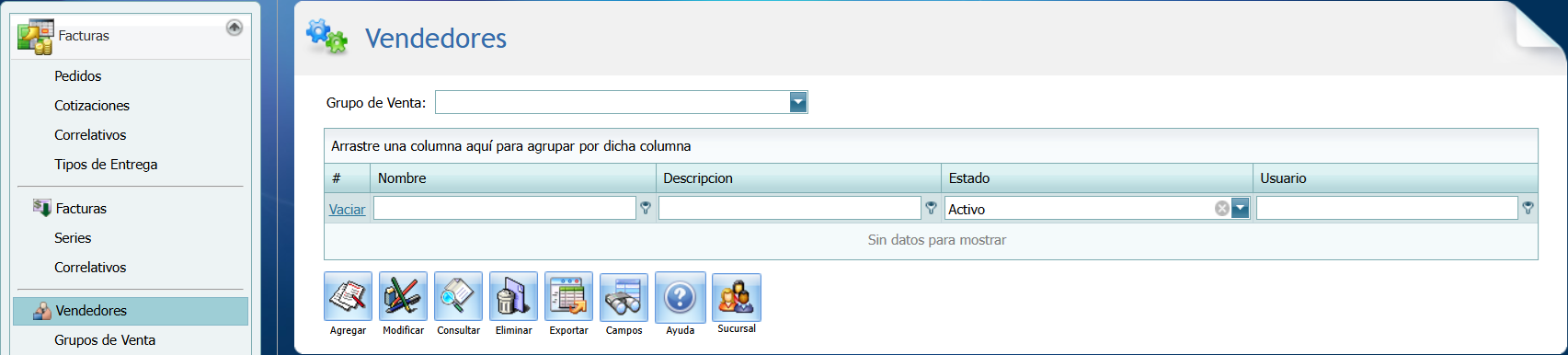
Task: Open the Grupo de Venta dropdown arrow
Action: (798, 102)
